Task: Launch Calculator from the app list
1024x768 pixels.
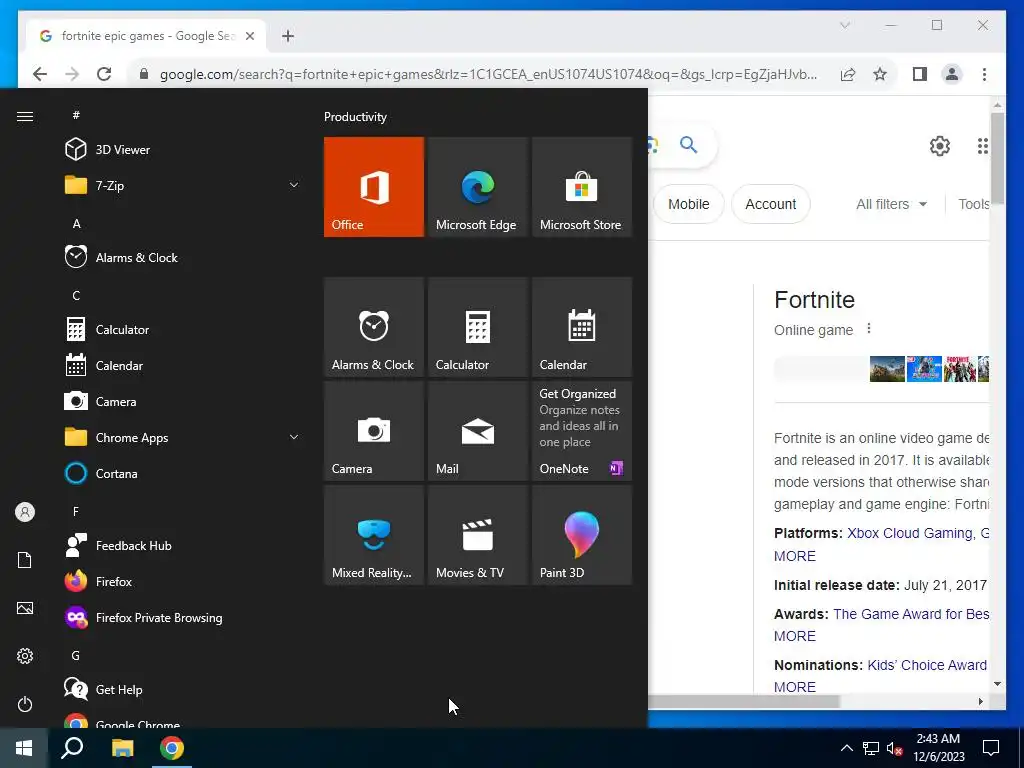Action: 183,330
